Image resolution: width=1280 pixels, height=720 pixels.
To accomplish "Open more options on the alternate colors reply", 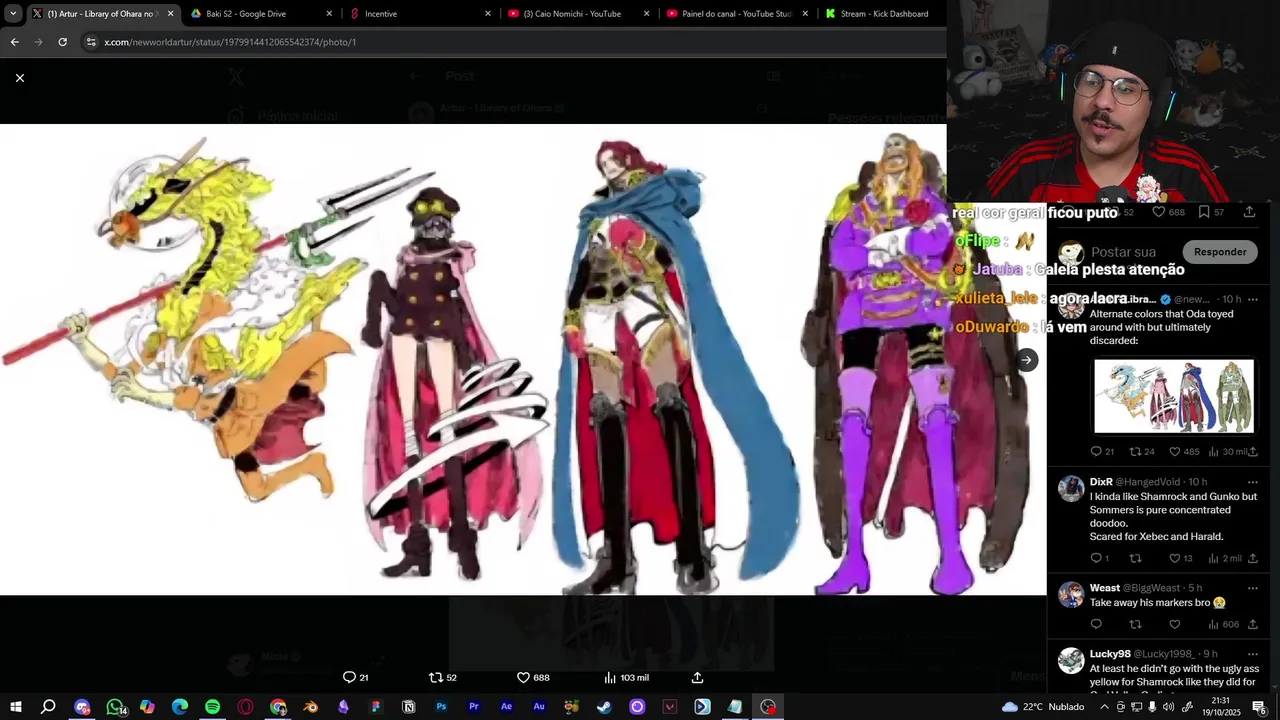I will [1252, 299].
